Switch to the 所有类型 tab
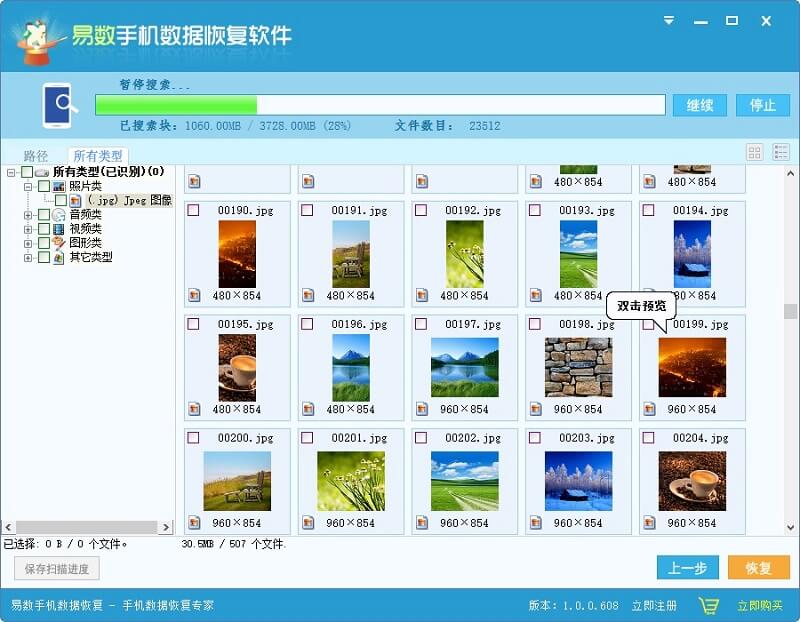The image size is (800, 622). [x=98, y=155]
